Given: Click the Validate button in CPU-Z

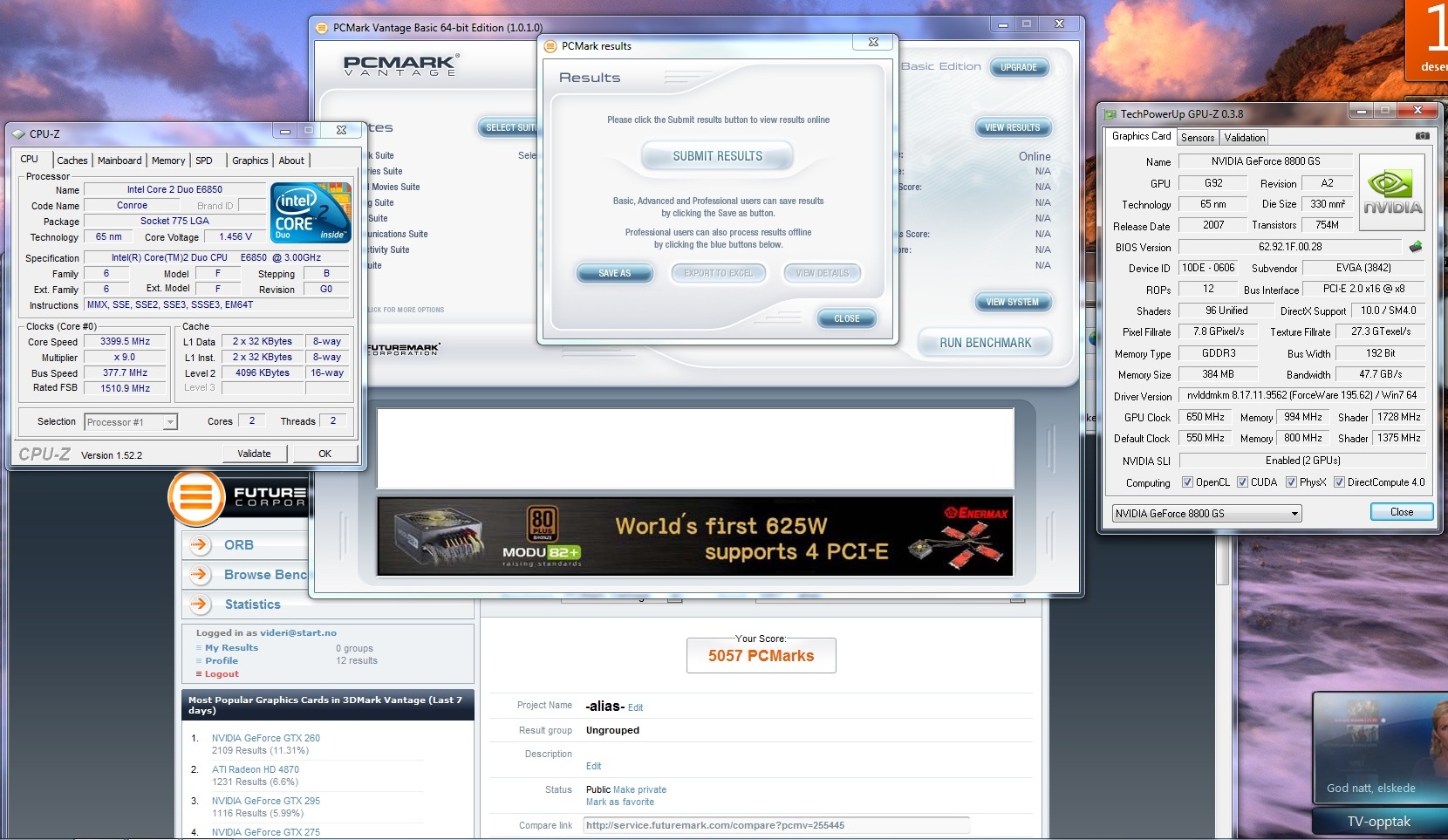Looking at the screenshot, I should pos(254,454).
